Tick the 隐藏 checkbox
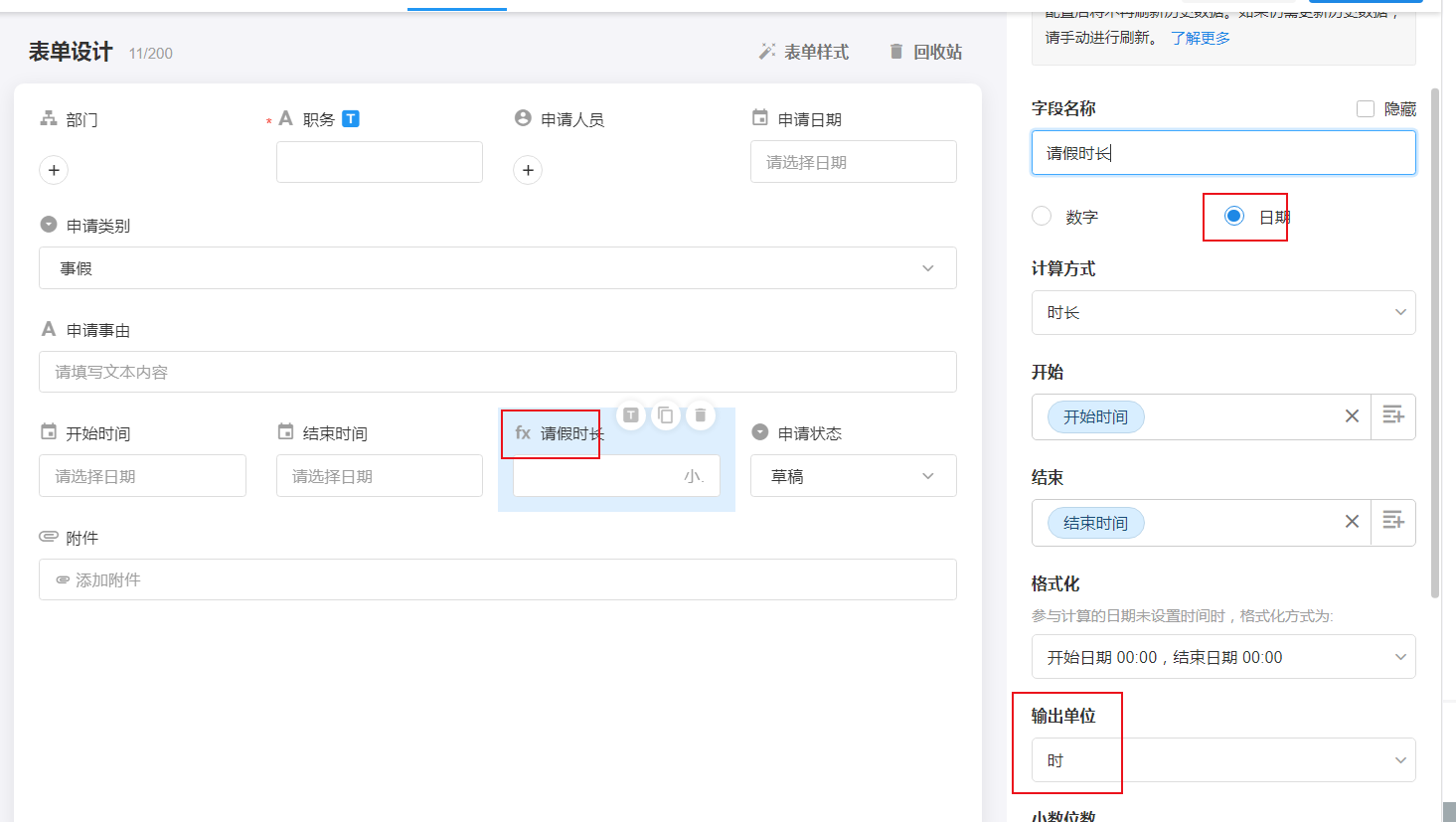 [x=1366, y=109]
